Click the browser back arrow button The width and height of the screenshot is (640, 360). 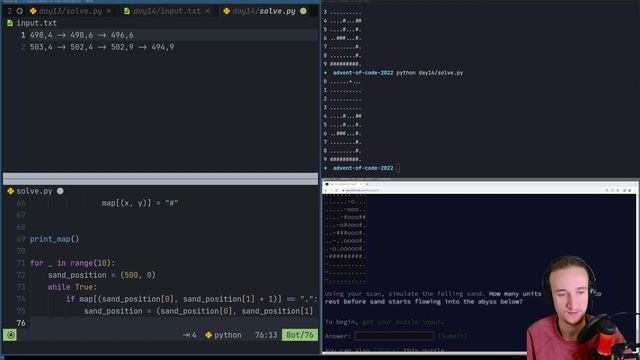point(326,190)
